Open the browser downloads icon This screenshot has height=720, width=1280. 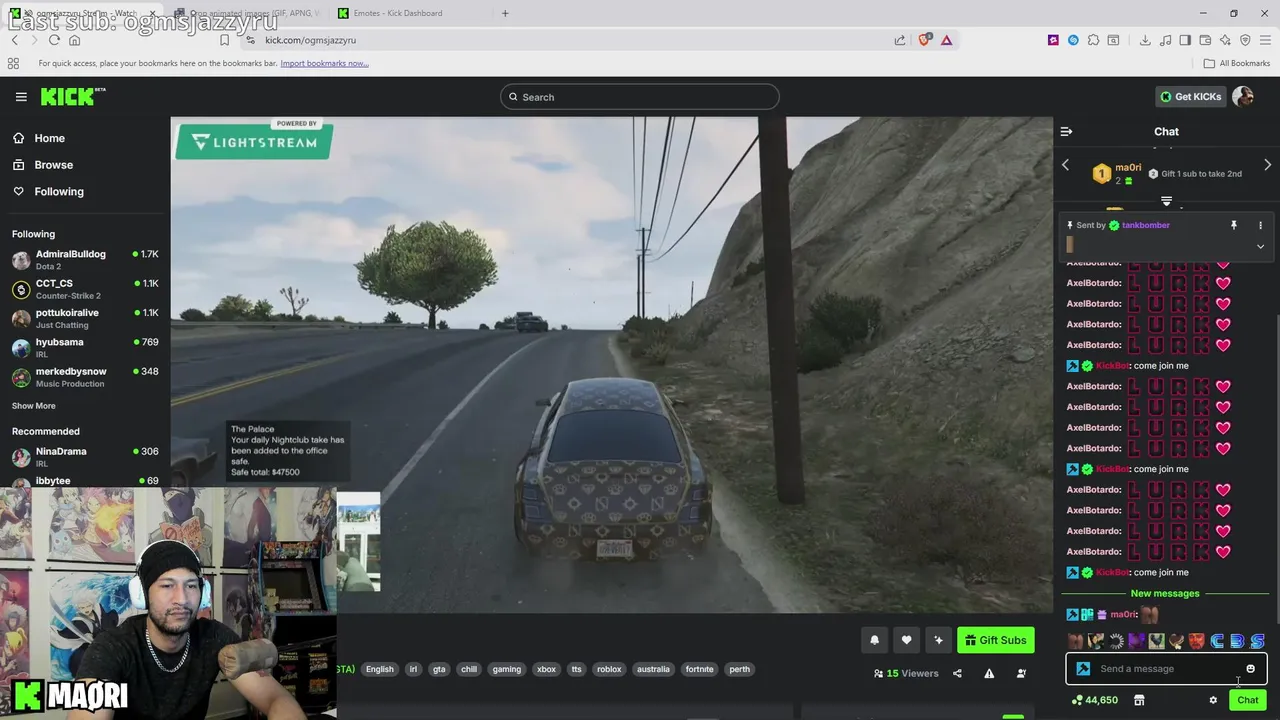[x=1145, y=40]
